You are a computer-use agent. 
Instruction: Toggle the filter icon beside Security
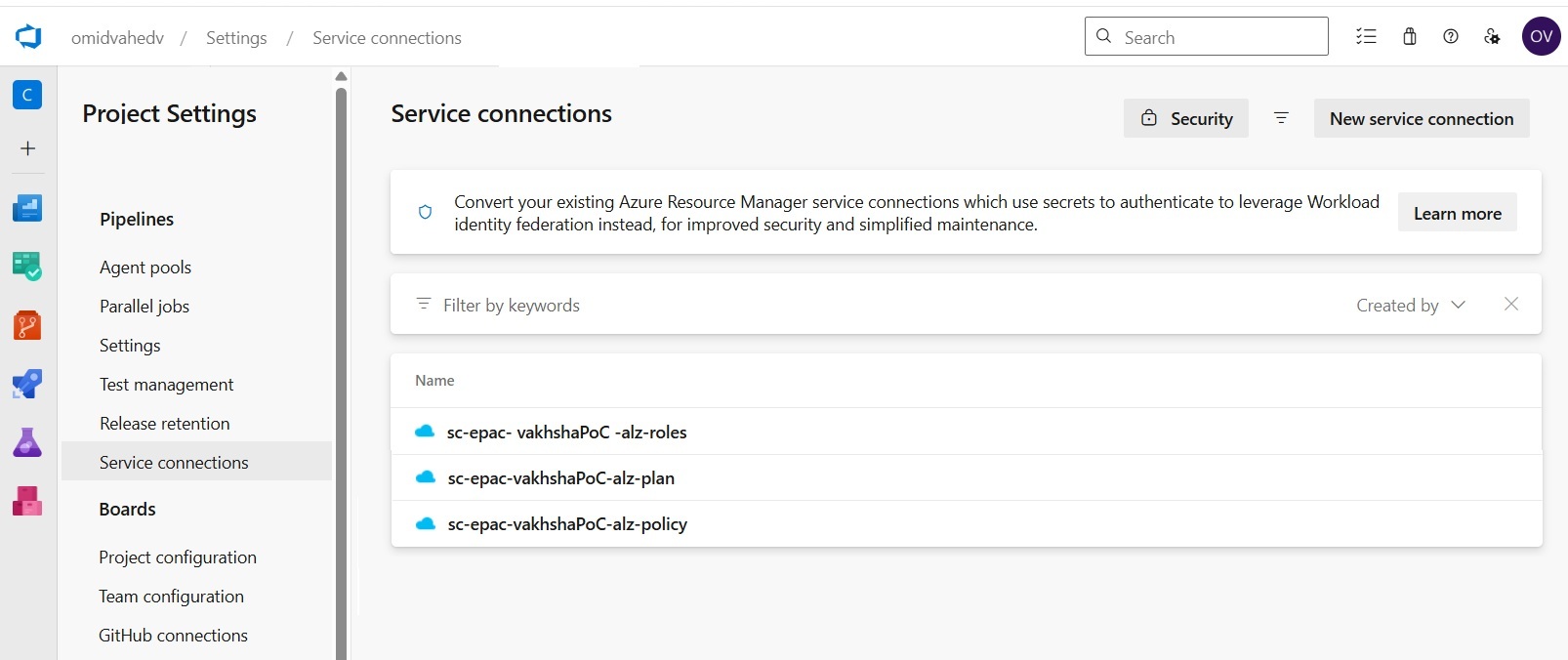1281,118
